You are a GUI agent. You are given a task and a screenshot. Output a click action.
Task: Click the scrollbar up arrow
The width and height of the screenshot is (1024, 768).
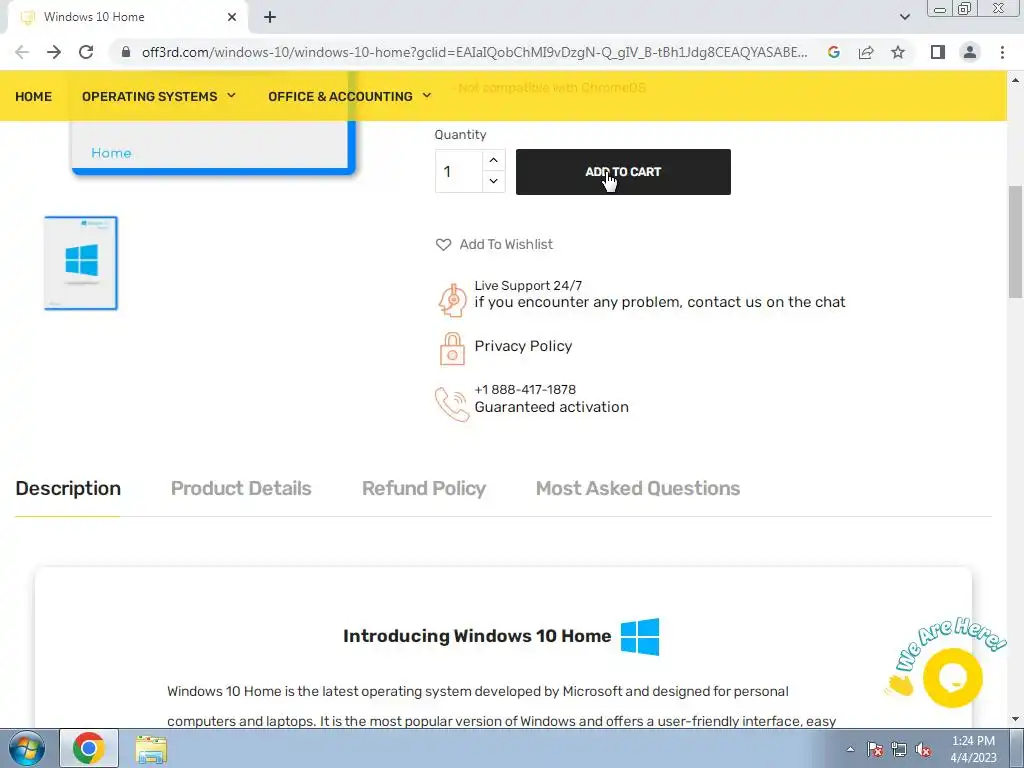pyautogui.click(x=1015, y=80)
